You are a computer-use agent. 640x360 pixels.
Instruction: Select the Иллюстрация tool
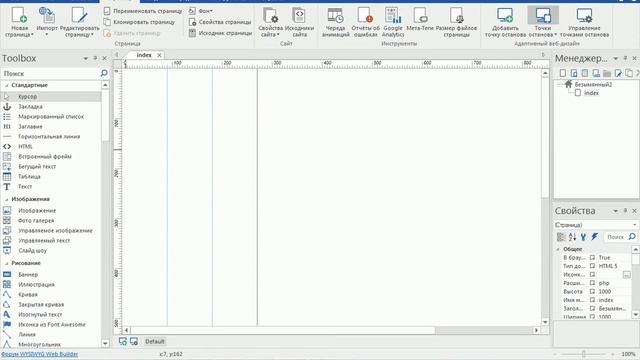click(51, 284)
